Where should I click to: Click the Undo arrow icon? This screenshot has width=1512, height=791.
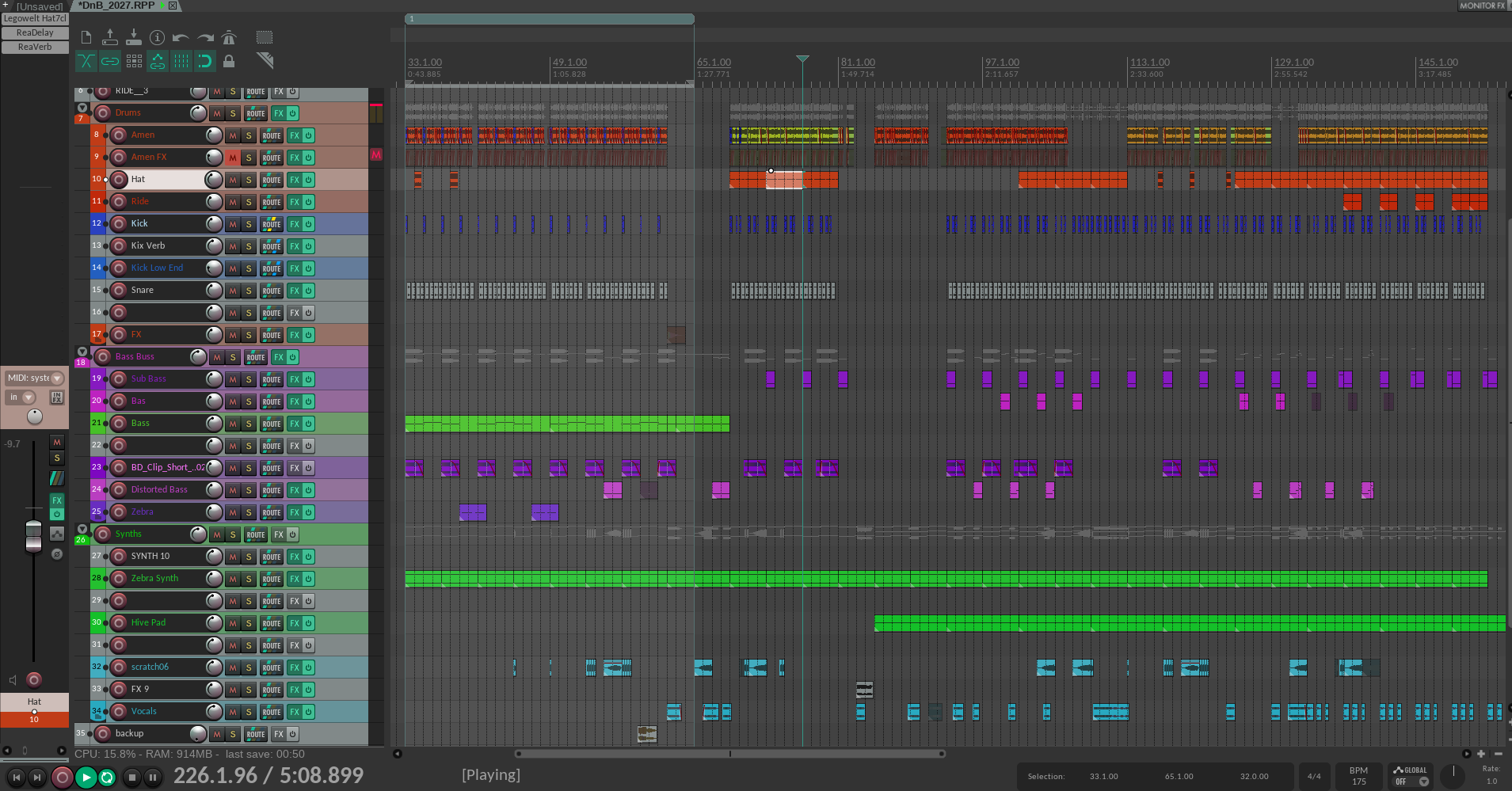181,37
